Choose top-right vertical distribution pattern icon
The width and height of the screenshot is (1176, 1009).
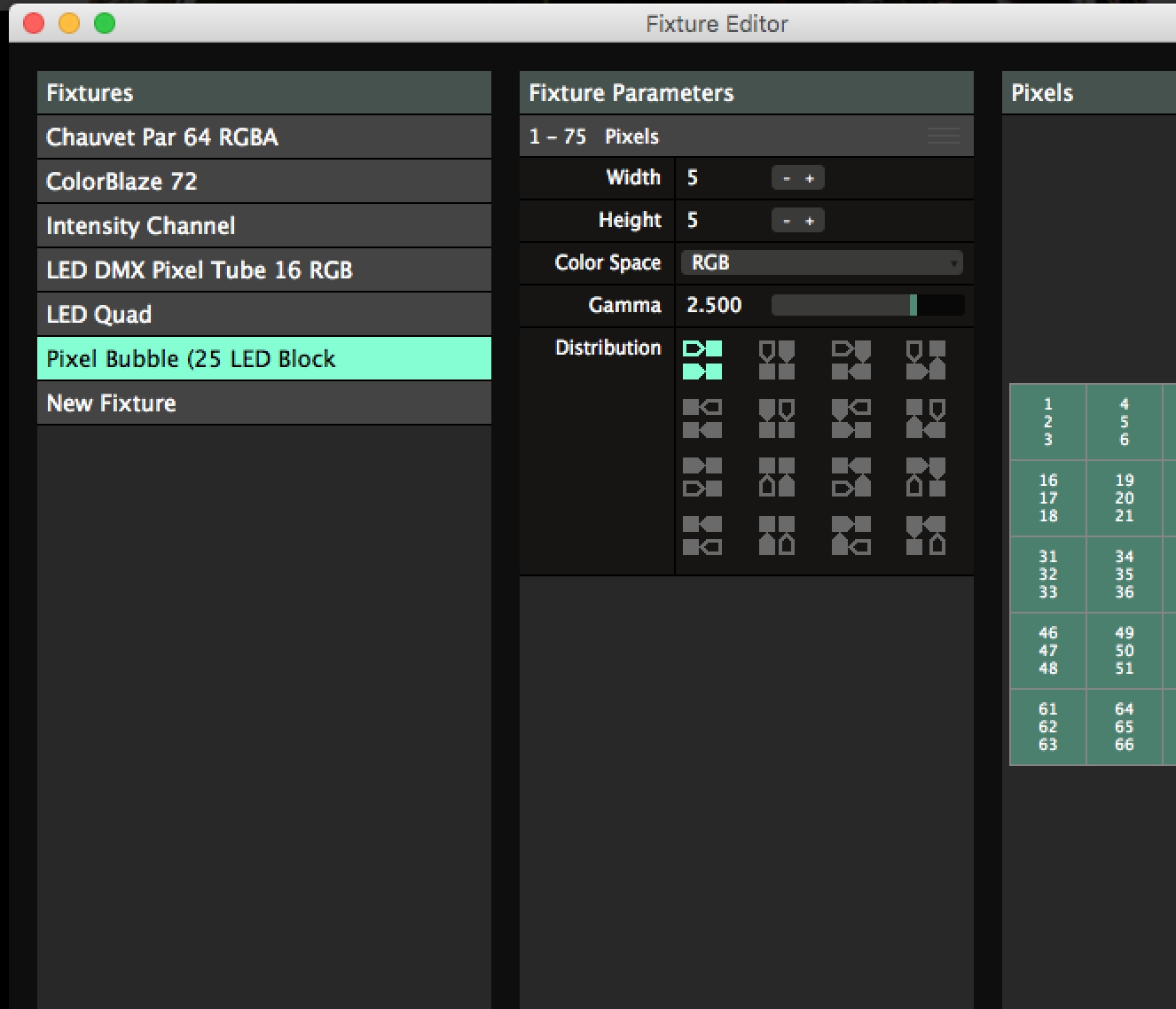click(x=777, y=418)
